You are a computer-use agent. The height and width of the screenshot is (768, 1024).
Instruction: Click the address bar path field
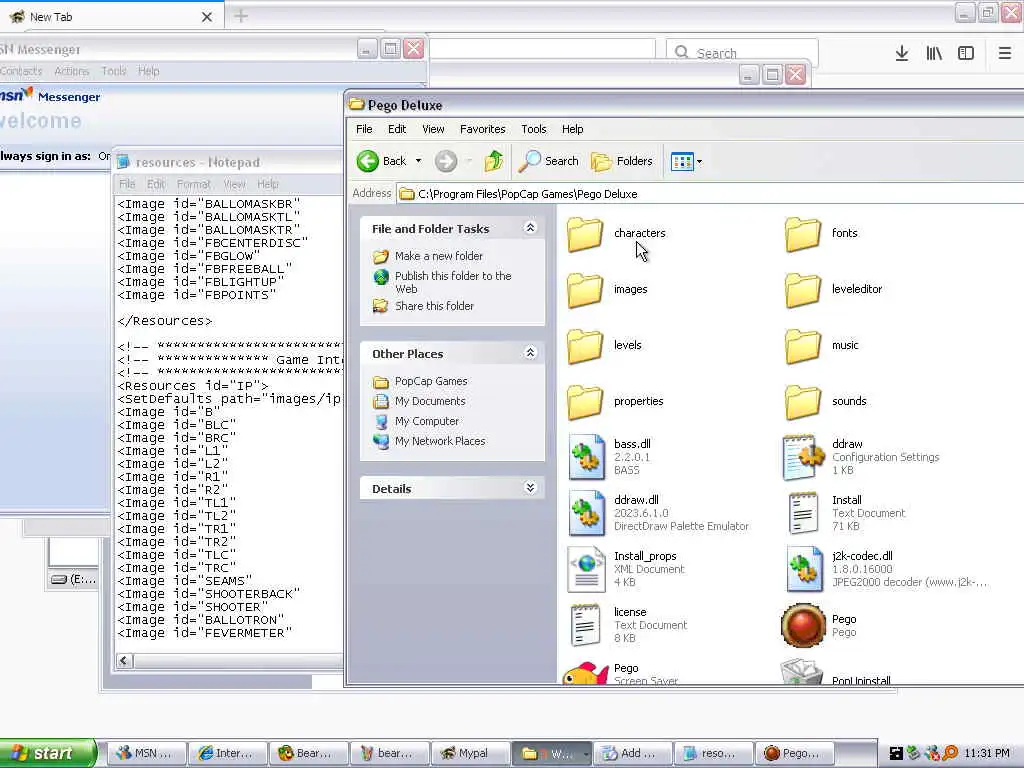pyautogui.click(x=710, y=194)
